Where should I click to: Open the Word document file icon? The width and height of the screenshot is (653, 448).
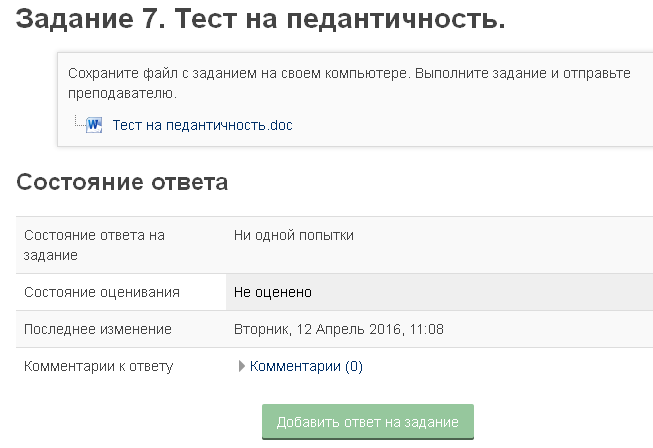coord(94,125)
